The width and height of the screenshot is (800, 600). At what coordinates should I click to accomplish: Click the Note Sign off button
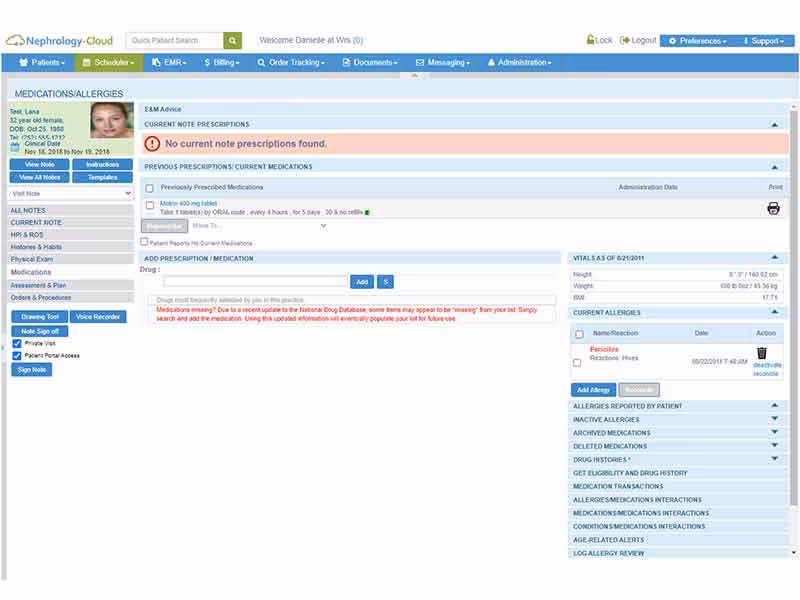40,331
